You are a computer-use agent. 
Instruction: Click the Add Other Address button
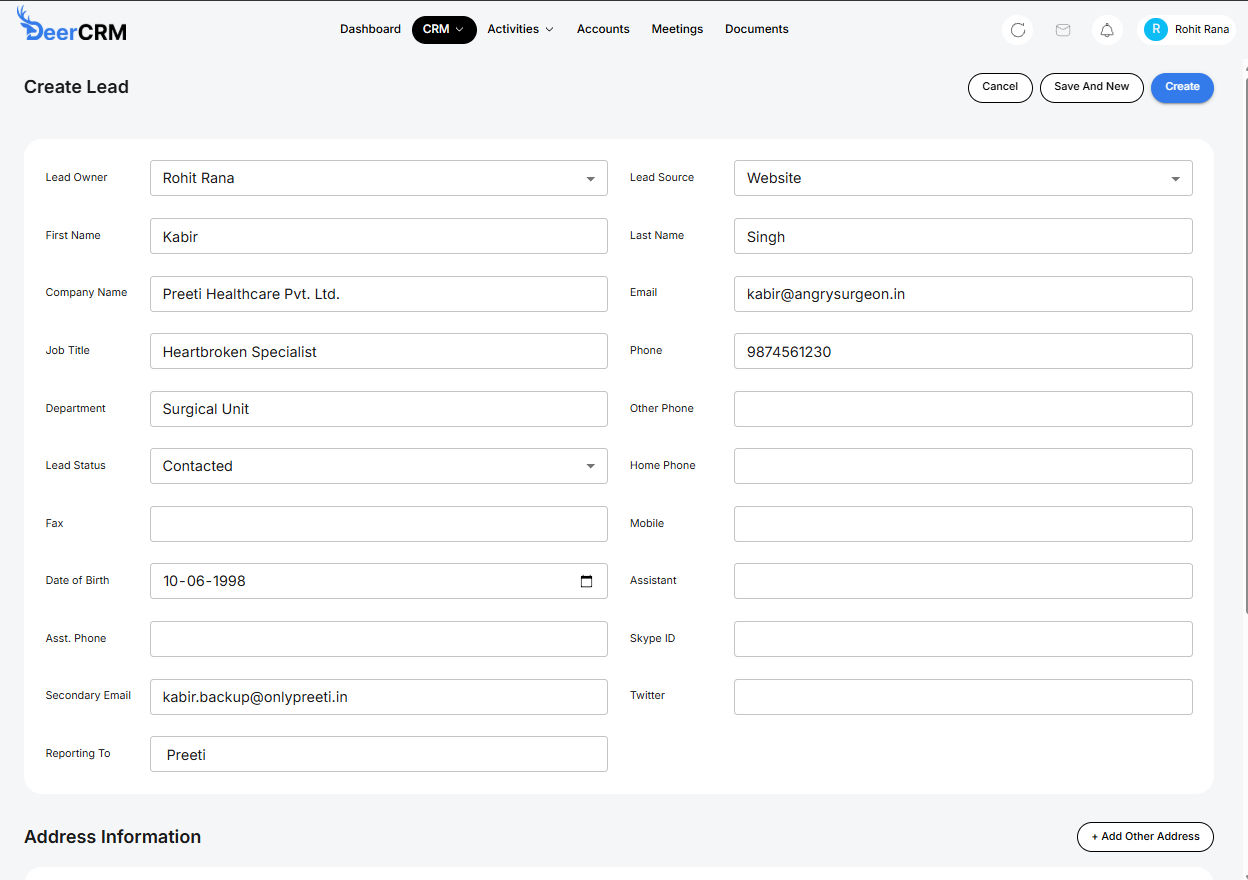(1144, 837)
